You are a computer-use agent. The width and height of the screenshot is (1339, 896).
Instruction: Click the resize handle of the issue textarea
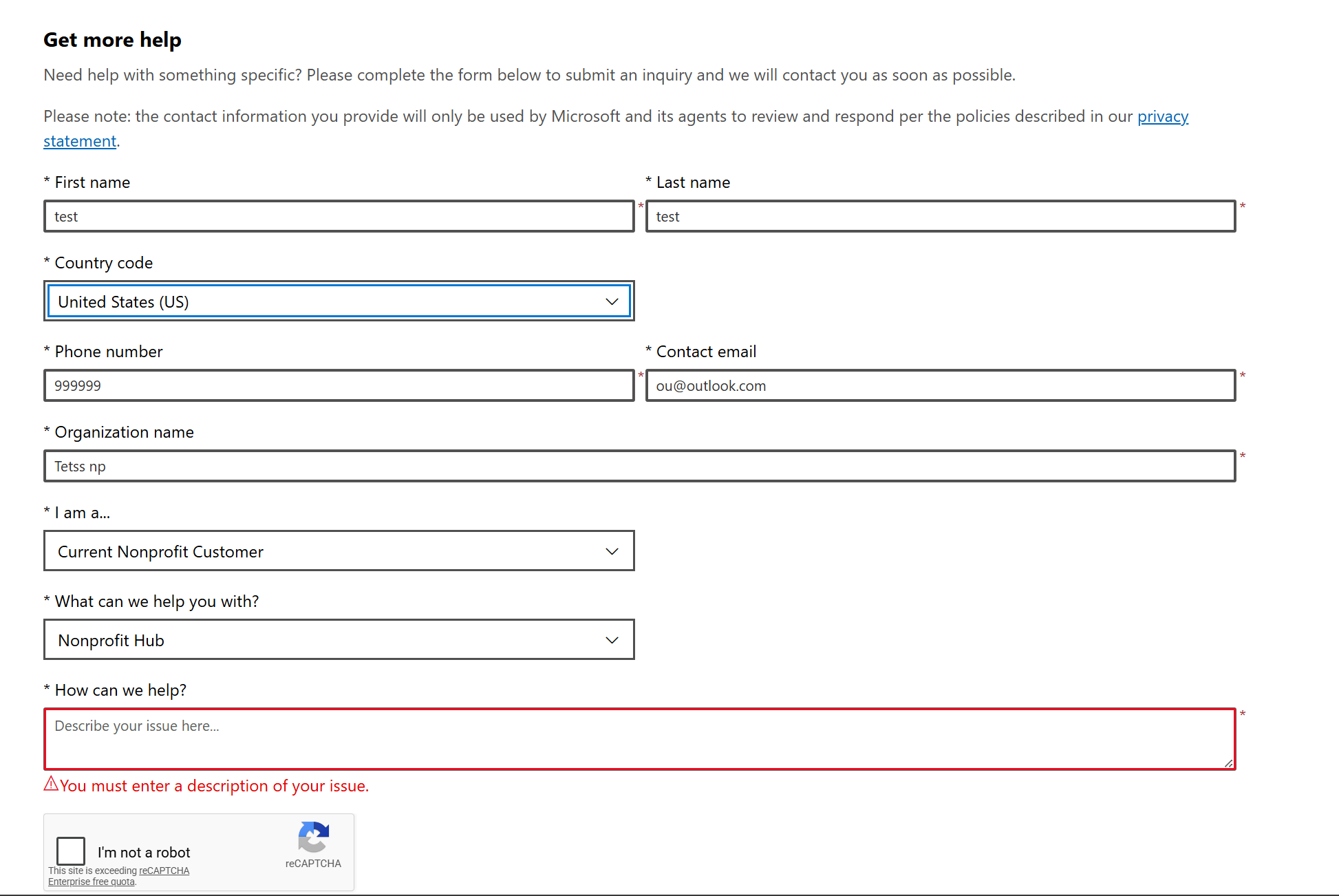1228,762
